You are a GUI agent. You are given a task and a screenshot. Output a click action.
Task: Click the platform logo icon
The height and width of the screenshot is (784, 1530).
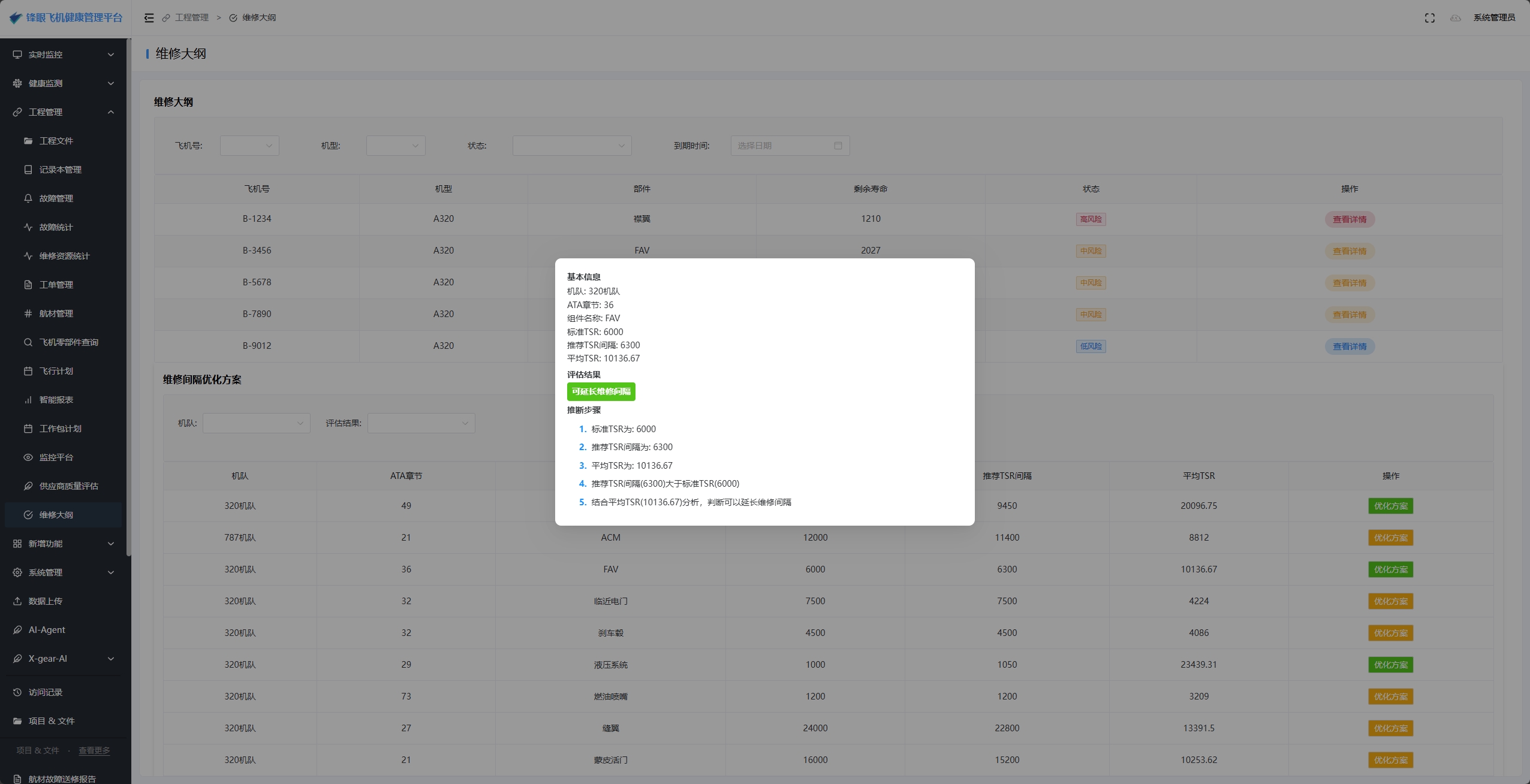[x=16, y=18]
